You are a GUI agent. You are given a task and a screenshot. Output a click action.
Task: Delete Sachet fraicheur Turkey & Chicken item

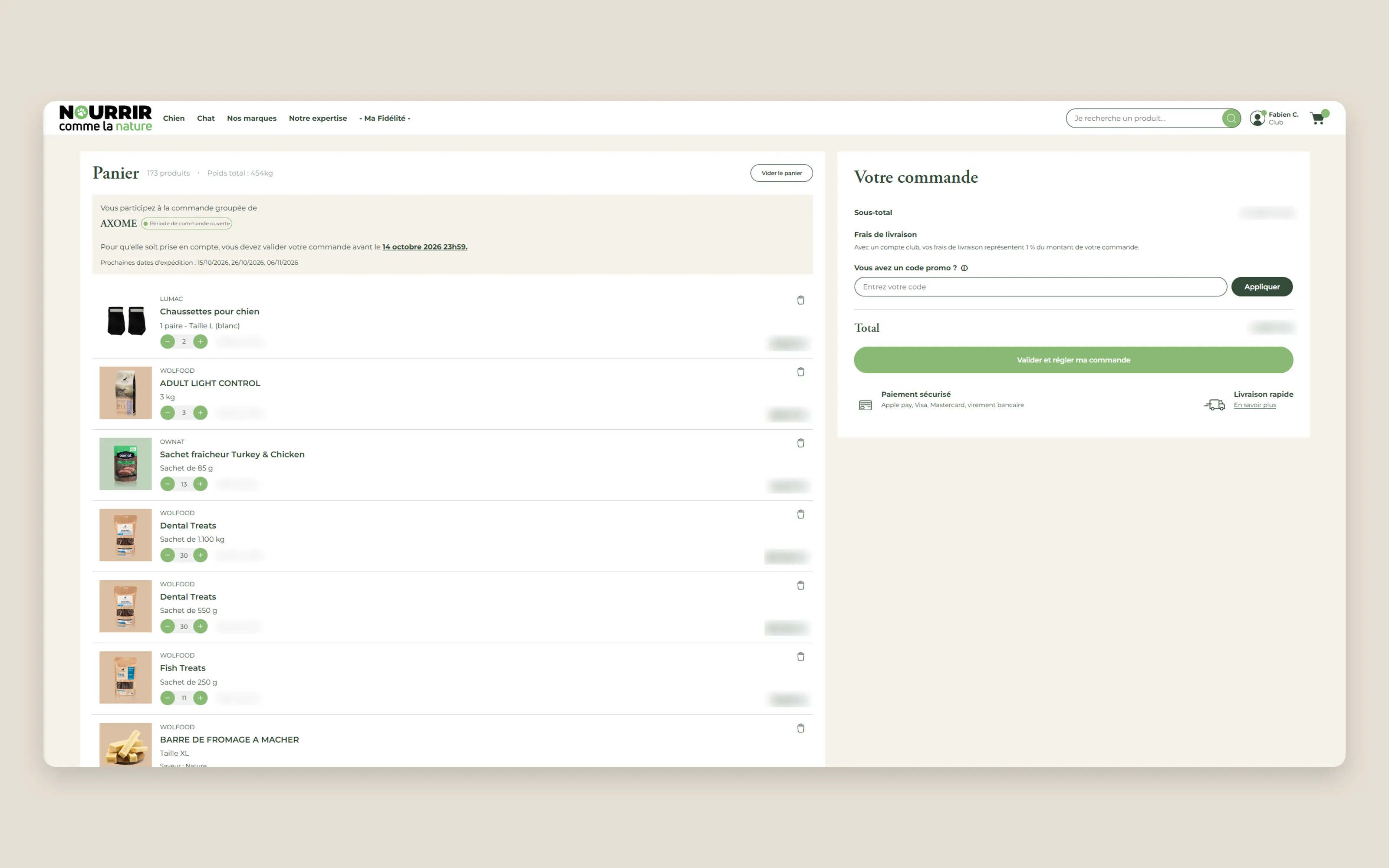click(801, 443)
